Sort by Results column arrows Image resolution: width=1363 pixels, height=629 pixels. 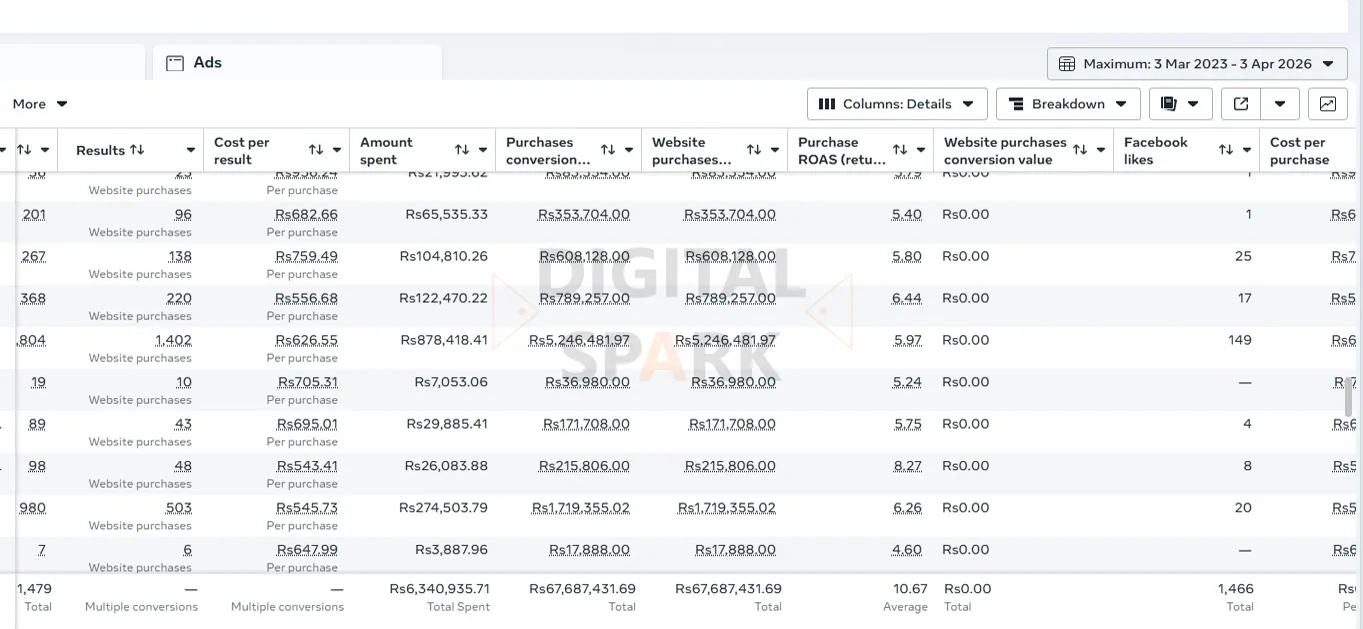(137, 150)
